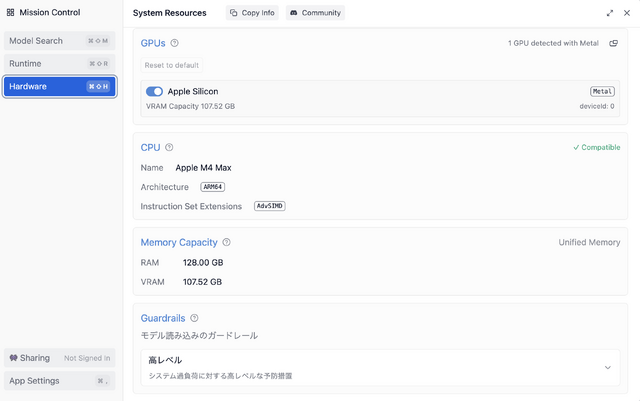Click the Memory Capacity heading
The width and height of the screenshot is (640, 401).
point(179,243)
